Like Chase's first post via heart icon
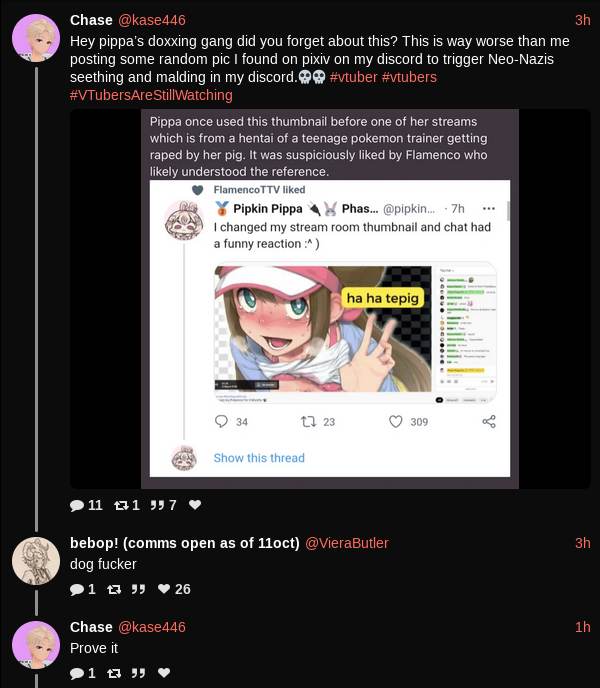This screenshot has width=600, height=688. [195, 505]
